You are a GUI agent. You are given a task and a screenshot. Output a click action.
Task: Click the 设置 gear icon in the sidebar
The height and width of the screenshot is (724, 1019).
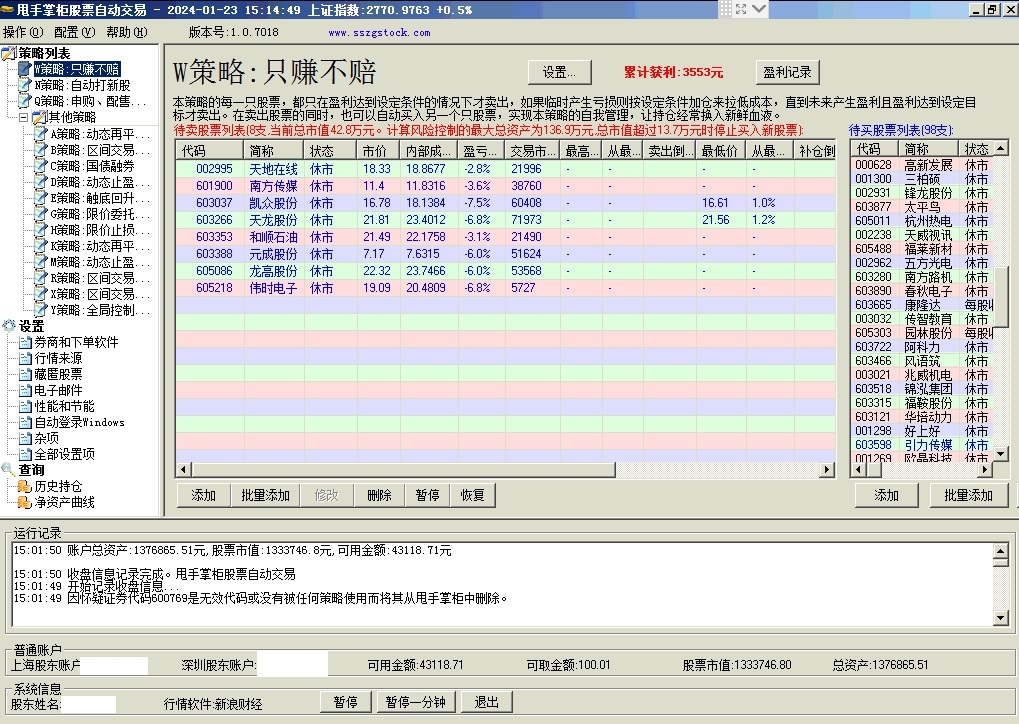coord(10,326)
